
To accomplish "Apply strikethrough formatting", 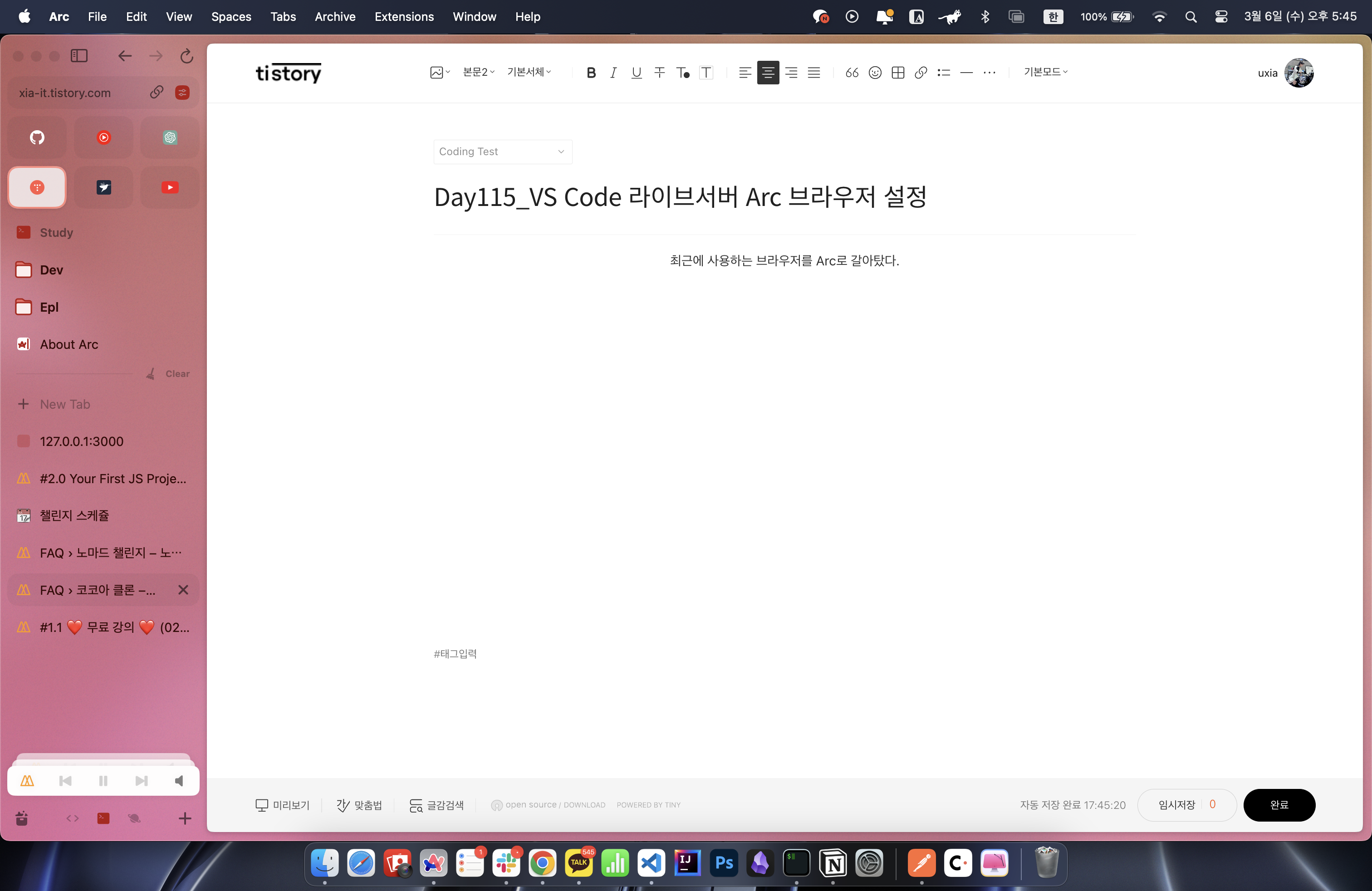I will (660, 73).
